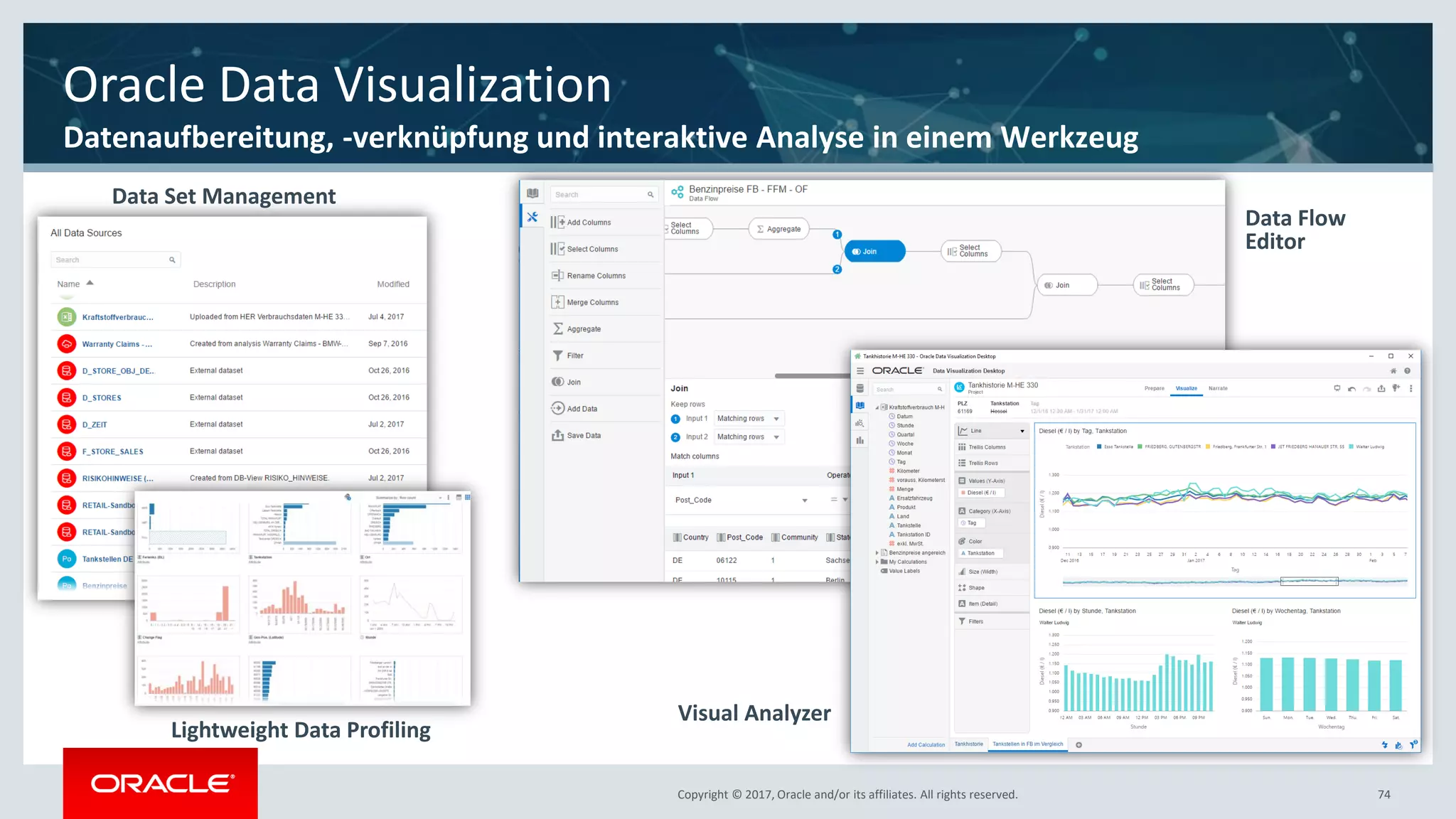Click the range selector box on Tag overview strip

[1309, 582]
